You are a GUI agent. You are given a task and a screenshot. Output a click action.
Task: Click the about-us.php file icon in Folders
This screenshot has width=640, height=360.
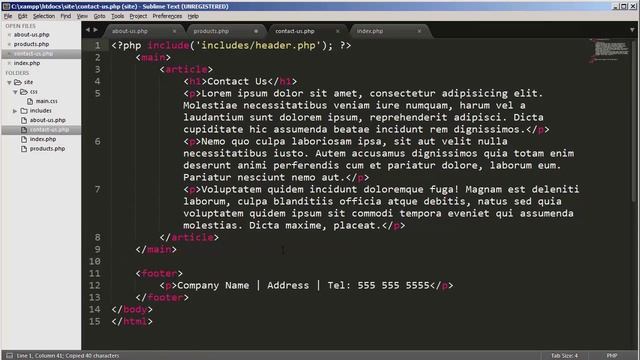(24, 120)
